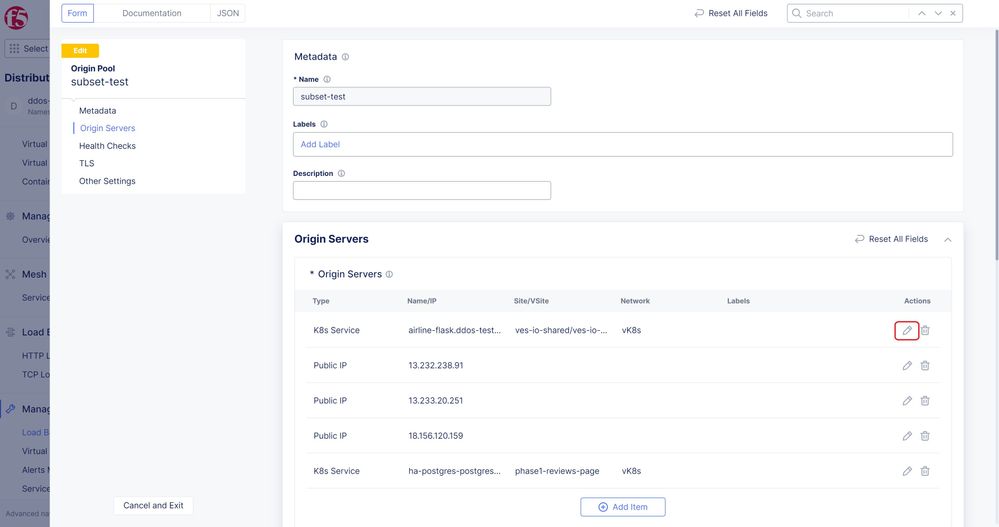
Task: Go to Health Checks in side navigation
Action: coord(107,146)
